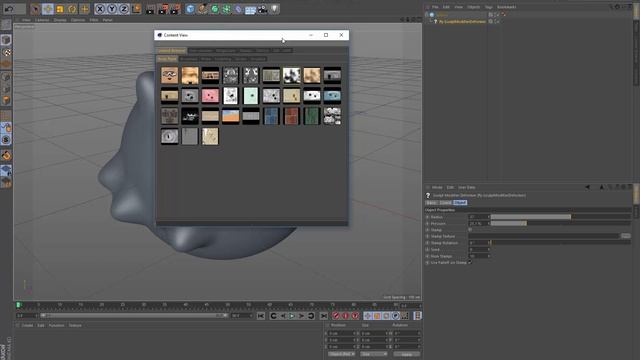Adjust the Radius slider
Image resolution: width=640 pixels, height=360 pixels.
[x=560, y=217]
